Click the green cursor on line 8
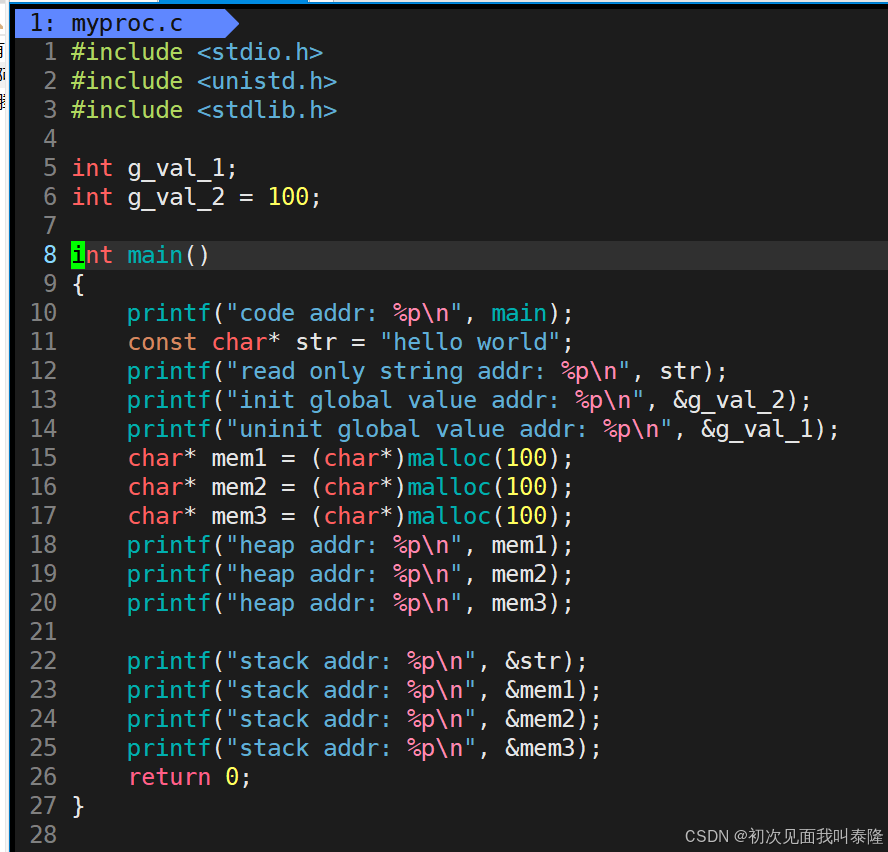 pyautogui.click(x=78, y=255)
